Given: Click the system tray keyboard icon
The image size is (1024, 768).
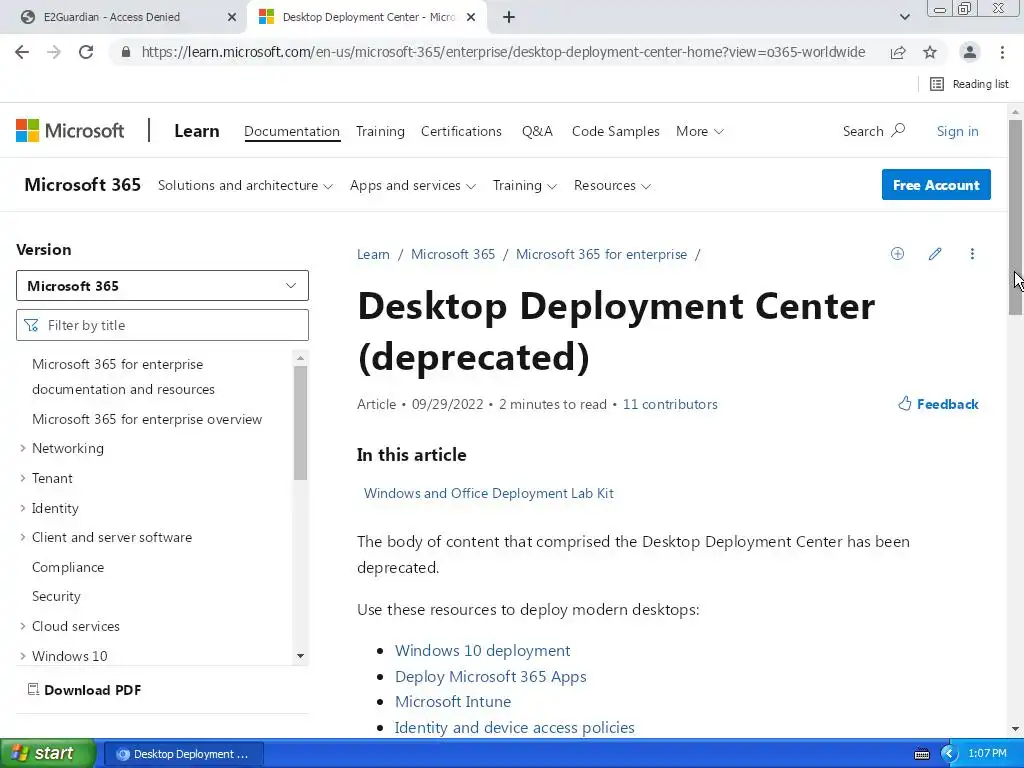Looking at the screenshot, I should (922, 754).
